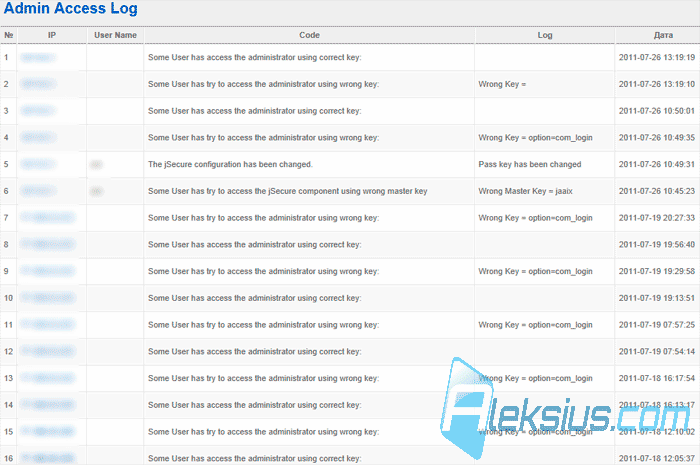Click the Log column header
The width and height of the screenshot is (700, 465).
point(545,35)
